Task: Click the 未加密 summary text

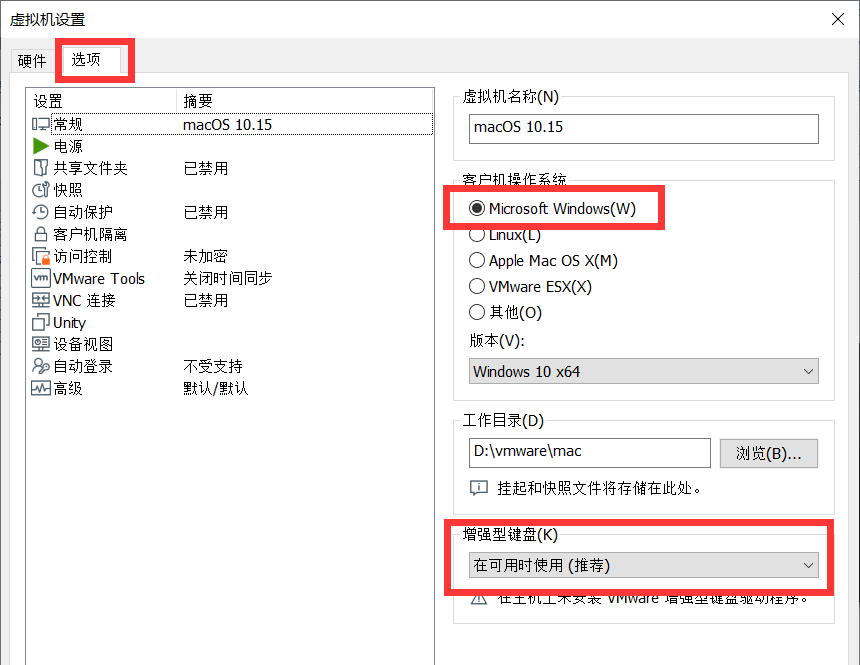Action: (x=205, y=256)
